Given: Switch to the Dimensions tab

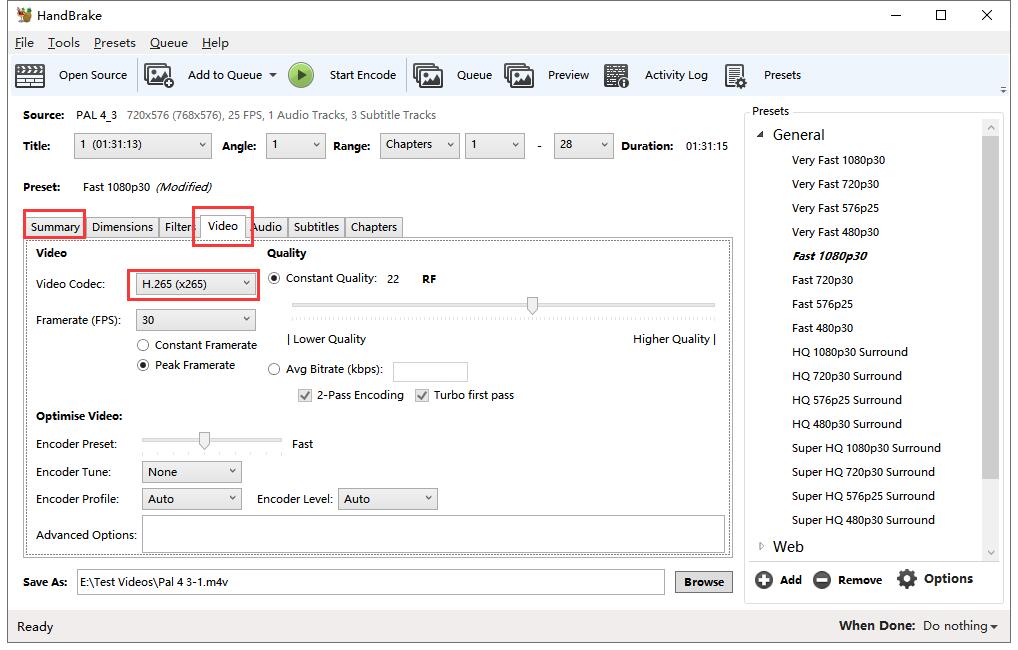Looking at the screenshot, I should pyautogui.click(x=122, y=227).
